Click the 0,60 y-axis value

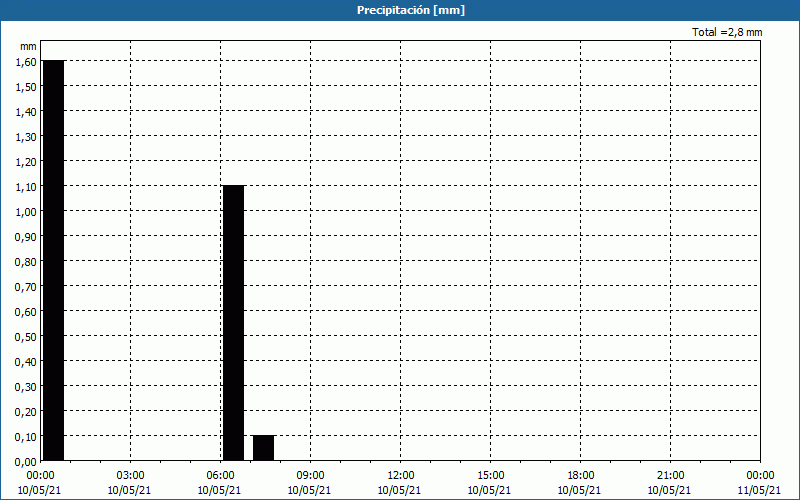[26, 312]
